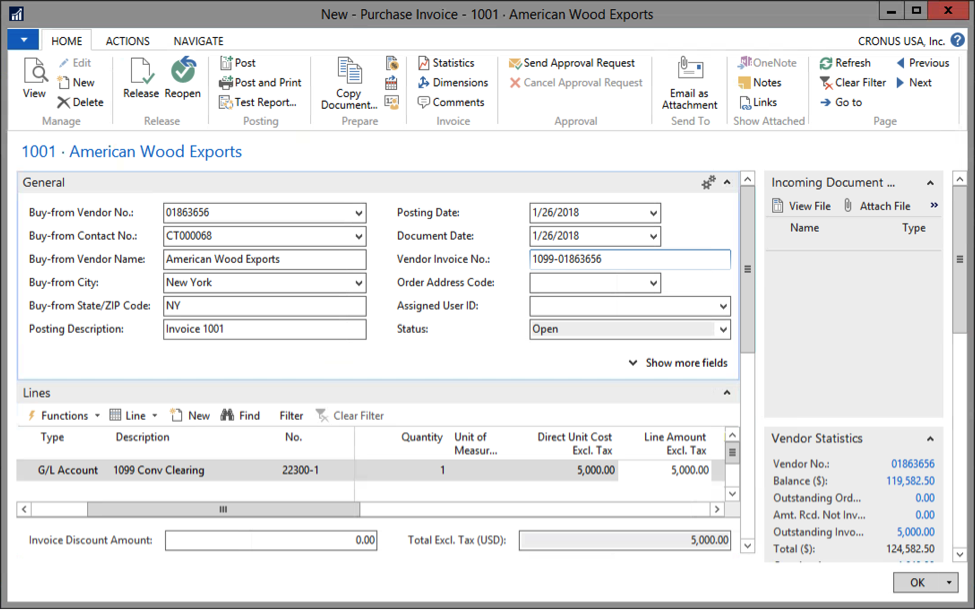
Task: Collapse the General FastTab
Action: pos(727,182)
